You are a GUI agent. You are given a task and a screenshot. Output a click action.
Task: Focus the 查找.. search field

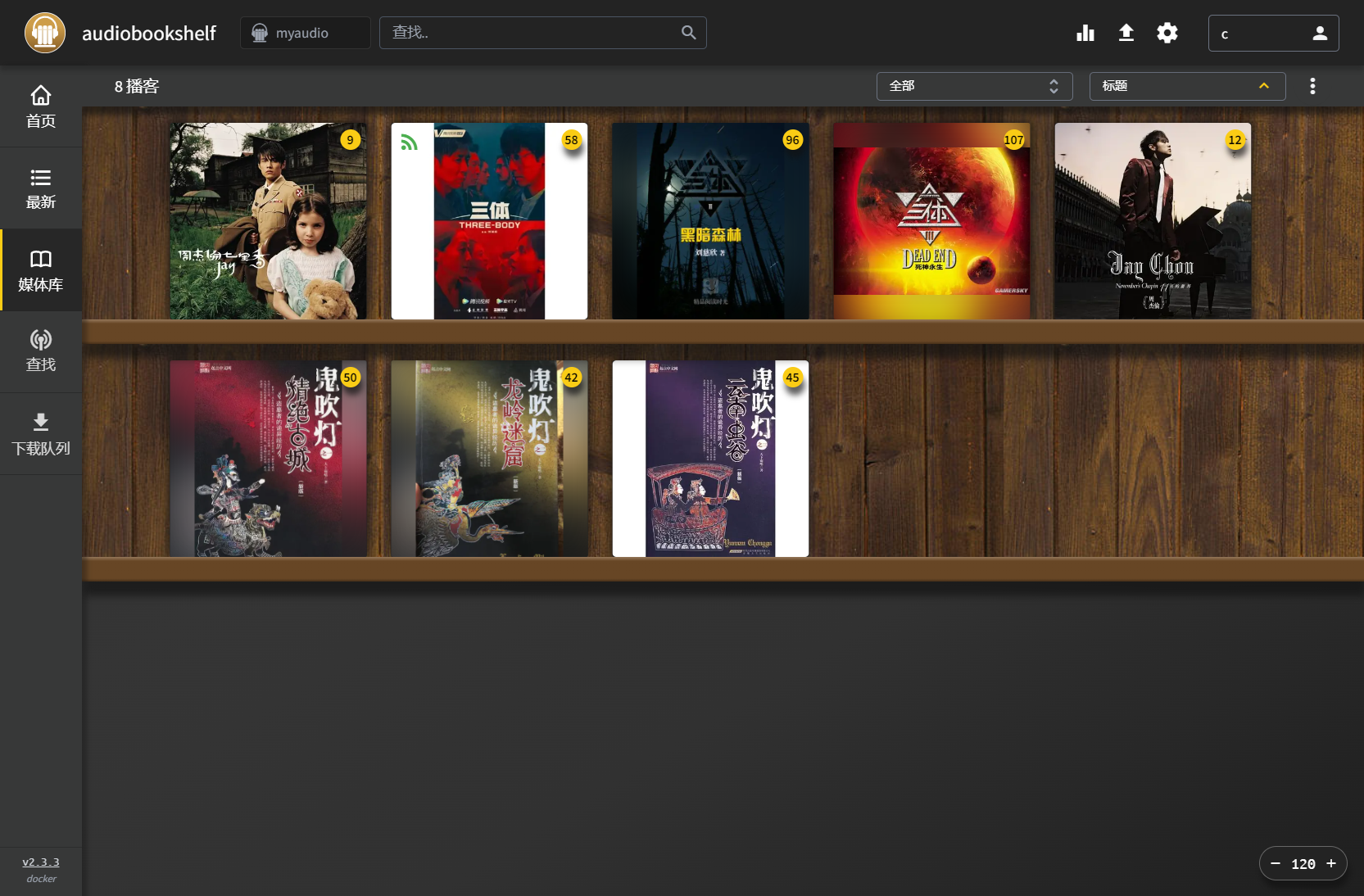coord(542,33)
